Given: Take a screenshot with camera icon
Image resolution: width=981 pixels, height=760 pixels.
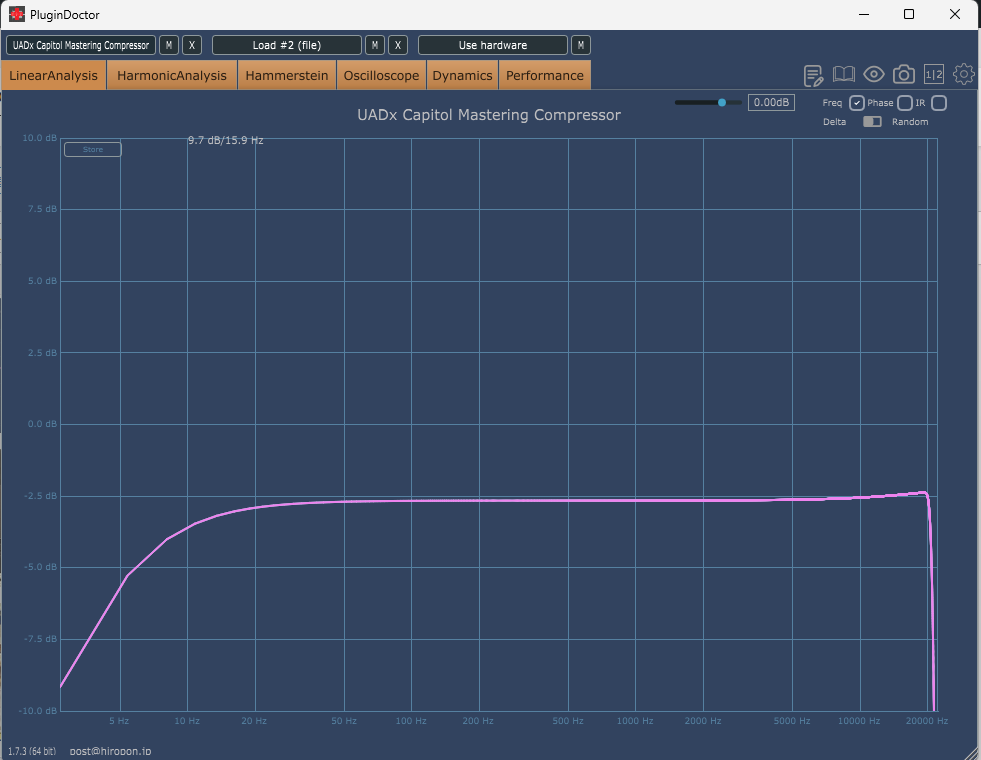Looking at the screenshot, I should (x=903, y=74).
